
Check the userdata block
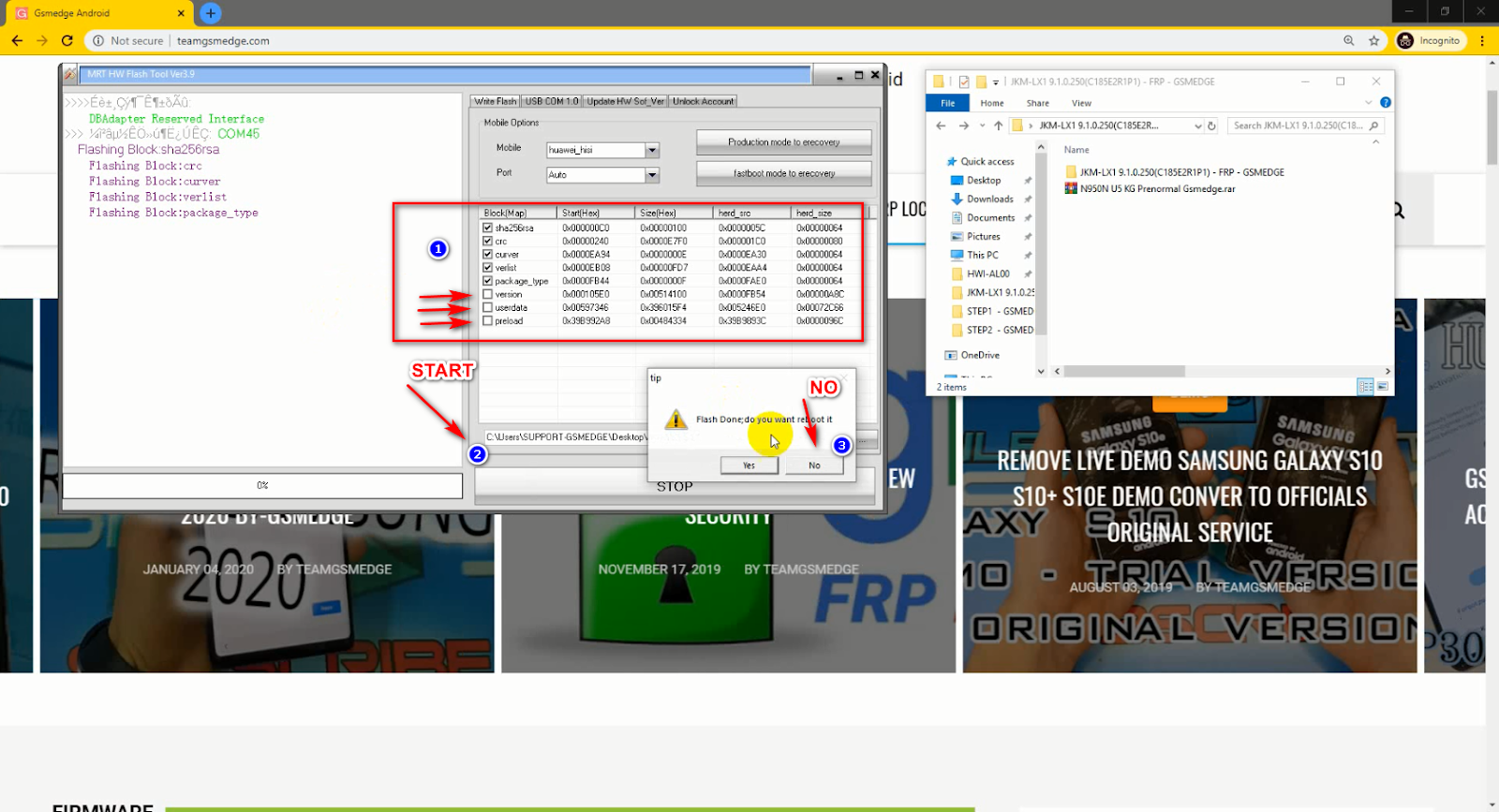[487, 307]
